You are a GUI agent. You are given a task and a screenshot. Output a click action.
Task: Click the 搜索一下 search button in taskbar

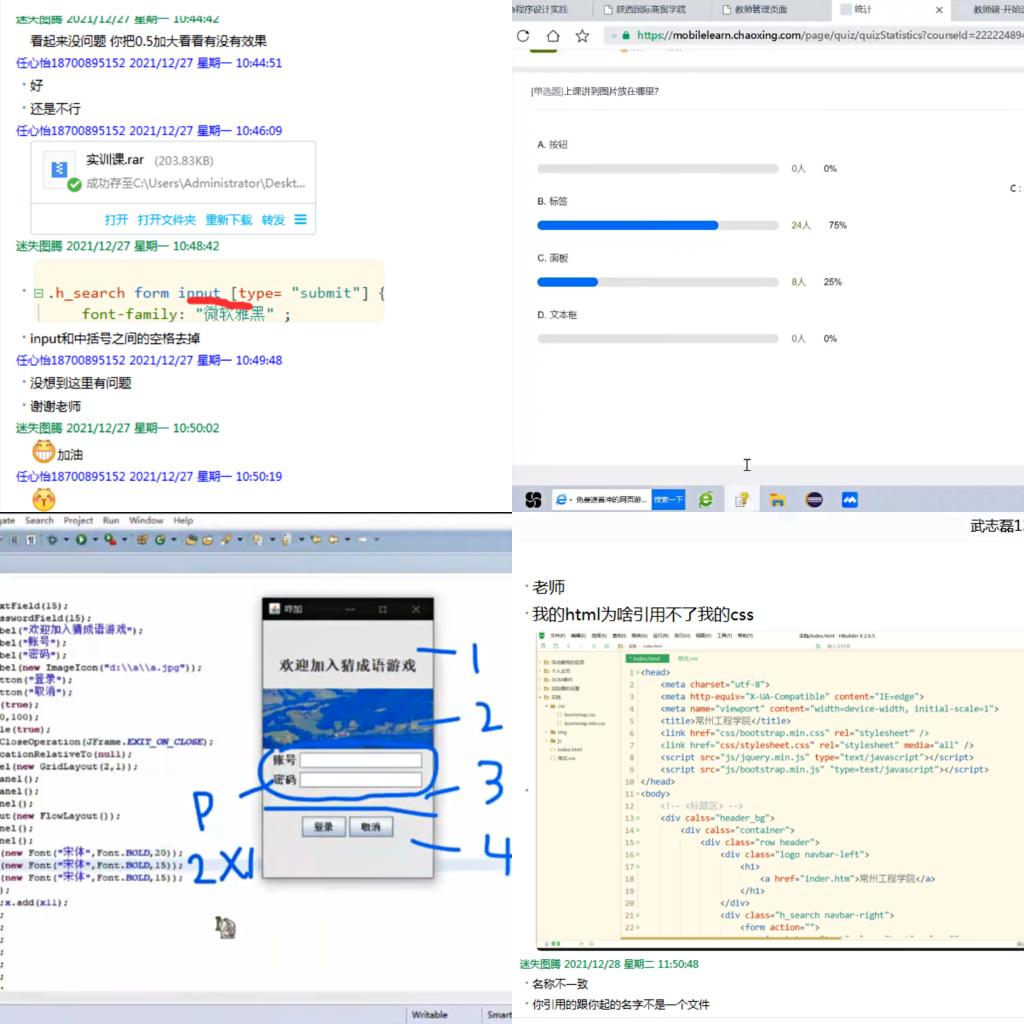668,500
